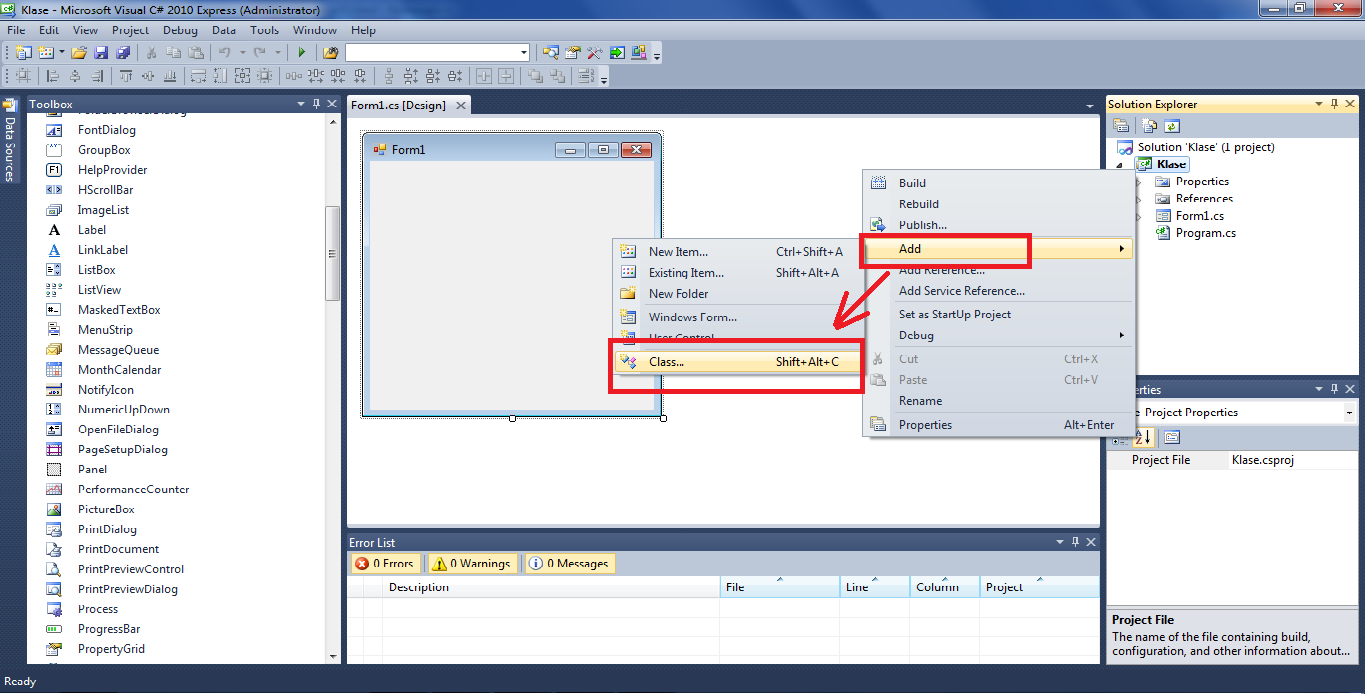Open the File menu

point(16,30)
